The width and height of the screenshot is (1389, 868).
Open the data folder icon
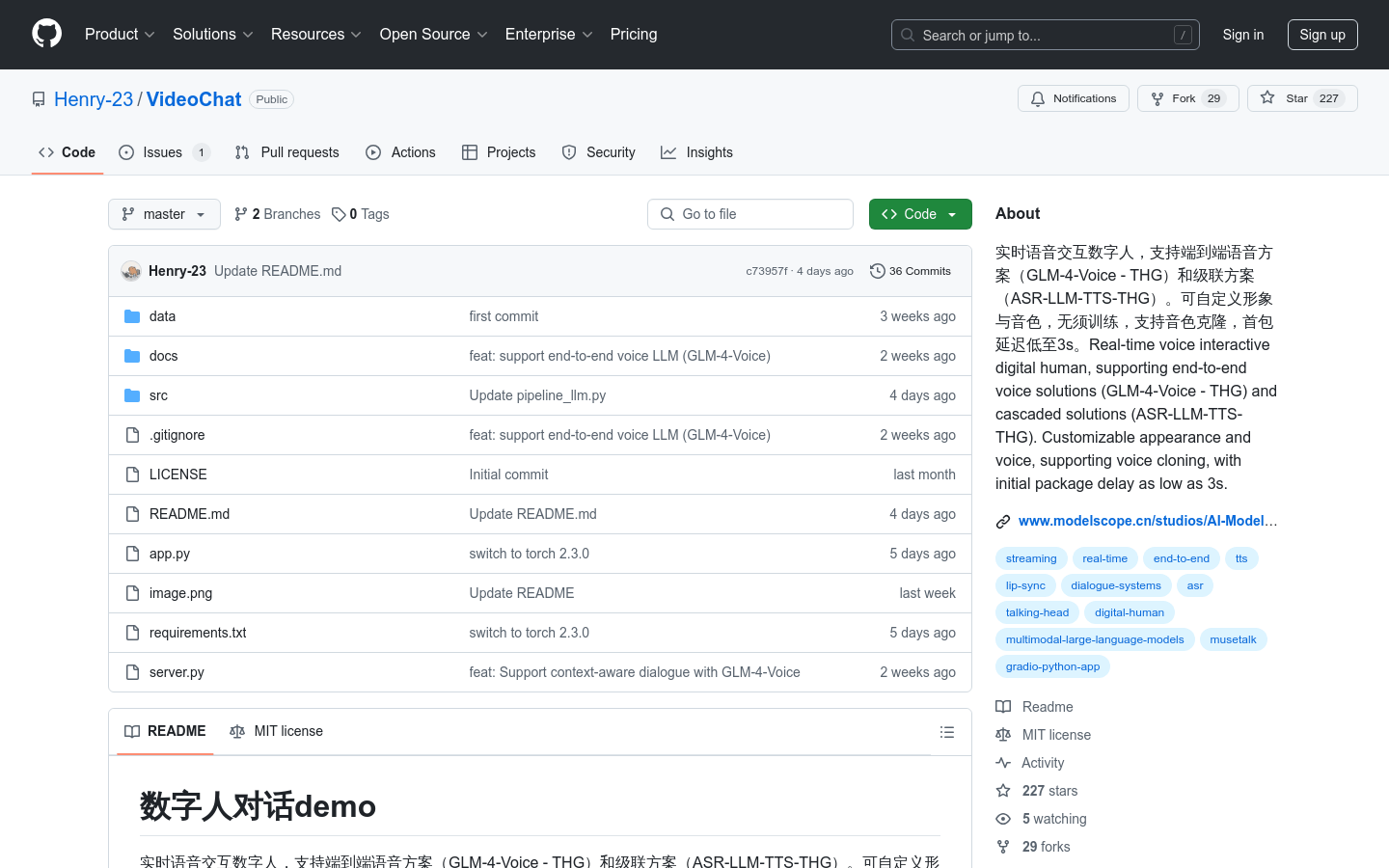point(132,316)
